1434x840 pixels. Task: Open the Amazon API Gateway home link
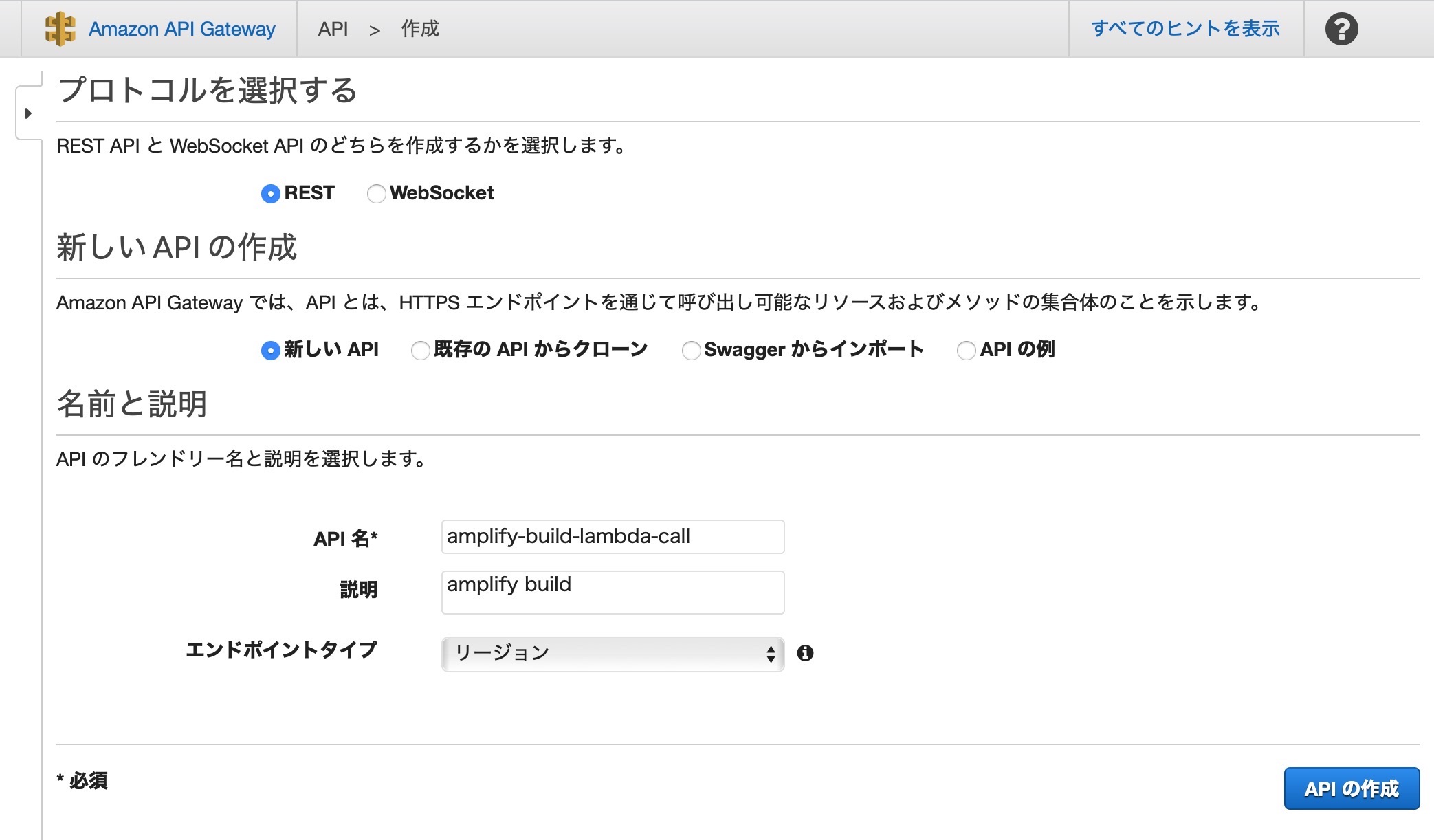[182, 29]
